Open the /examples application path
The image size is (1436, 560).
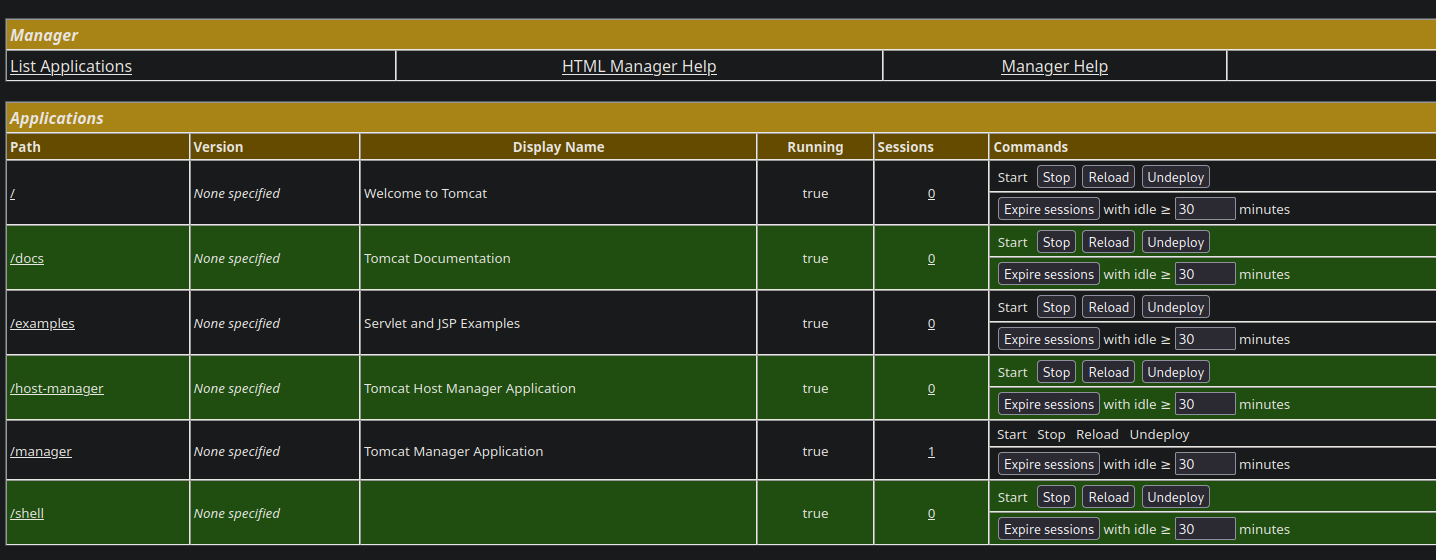point(42,323)
